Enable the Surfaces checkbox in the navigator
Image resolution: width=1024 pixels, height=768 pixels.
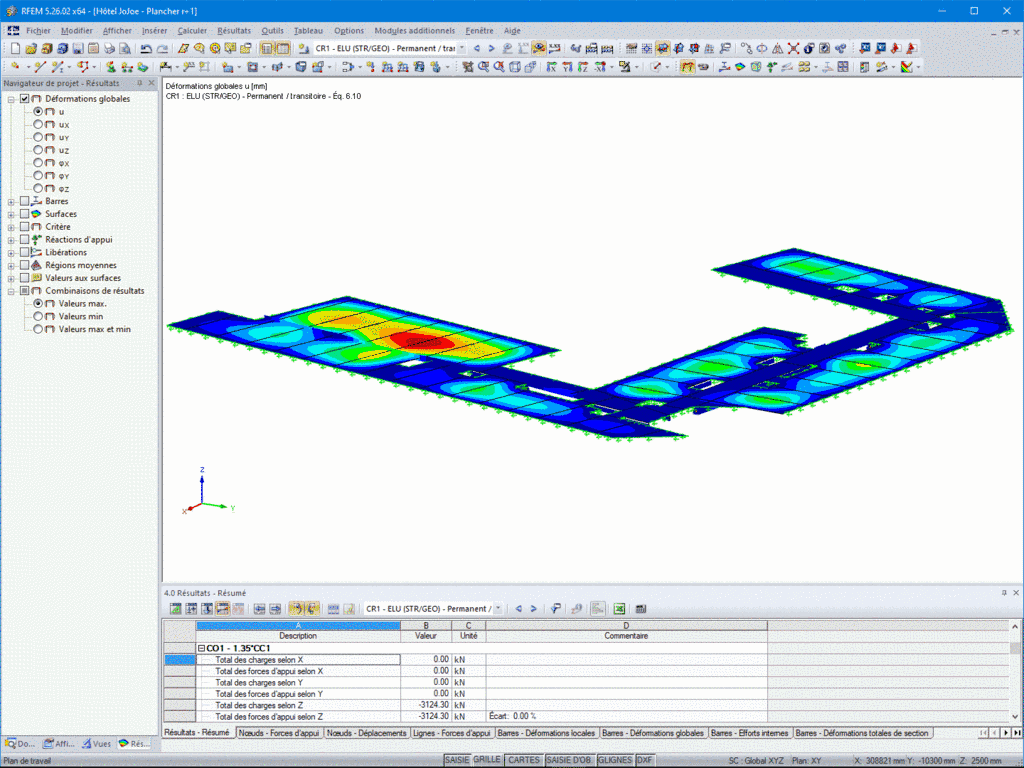tap(24, 214)
